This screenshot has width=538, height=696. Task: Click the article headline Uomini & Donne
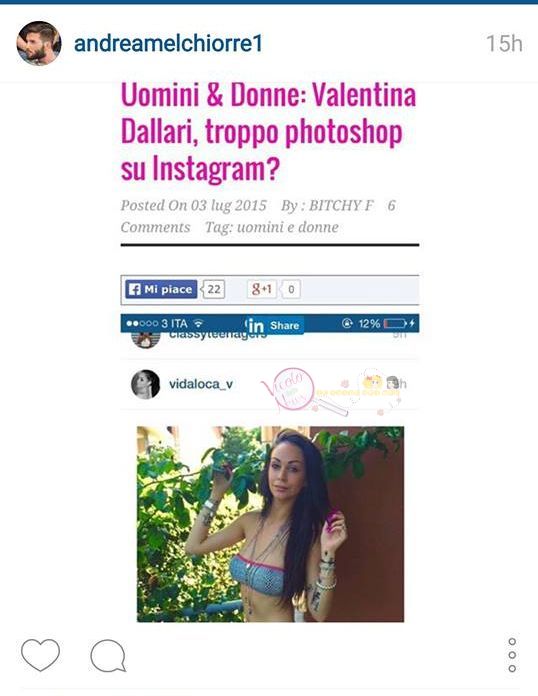(x=268, y=132)
